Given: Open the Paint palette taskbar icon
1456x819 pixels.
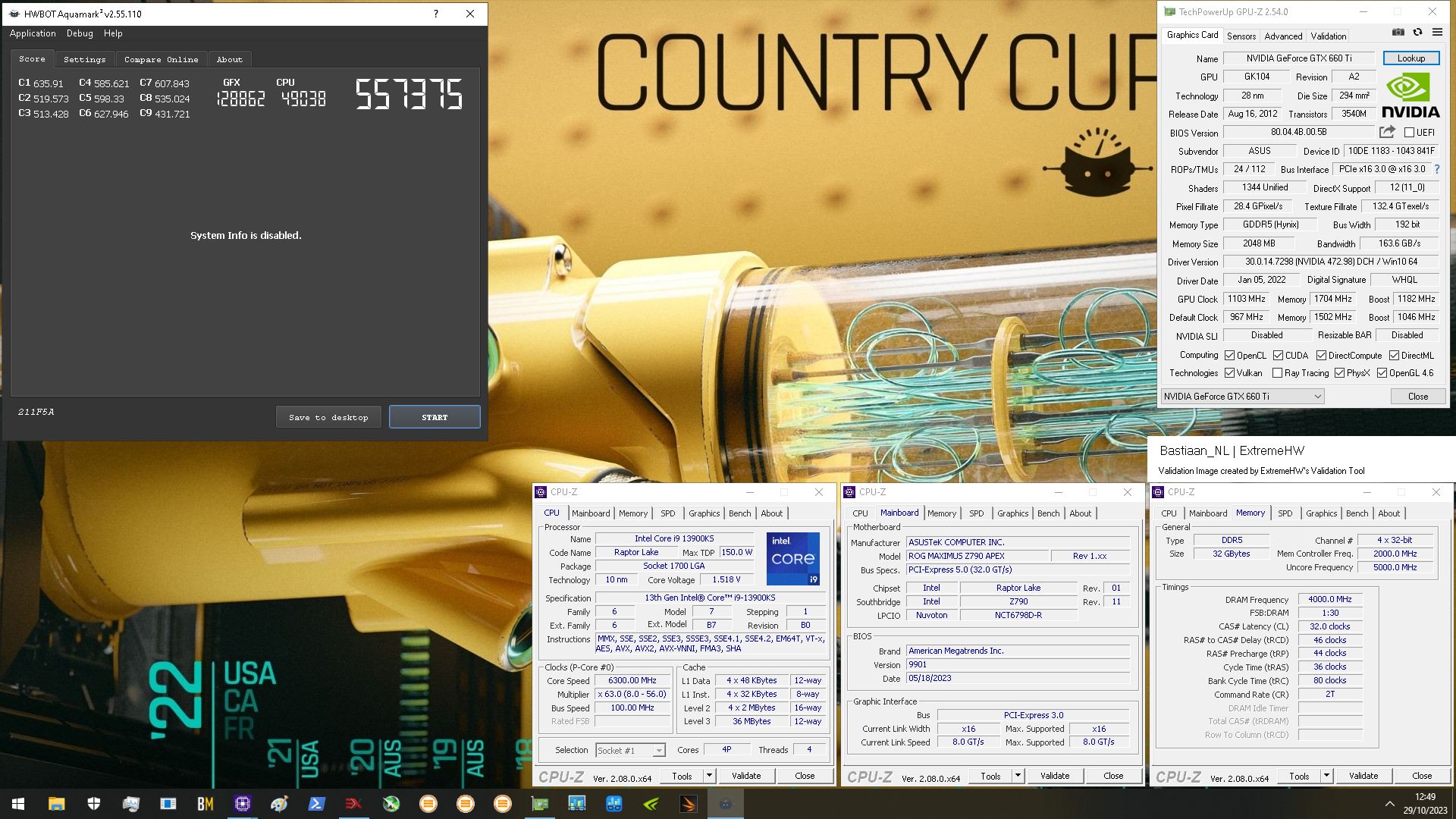Looking at the screenshot, I should [279, 804].
